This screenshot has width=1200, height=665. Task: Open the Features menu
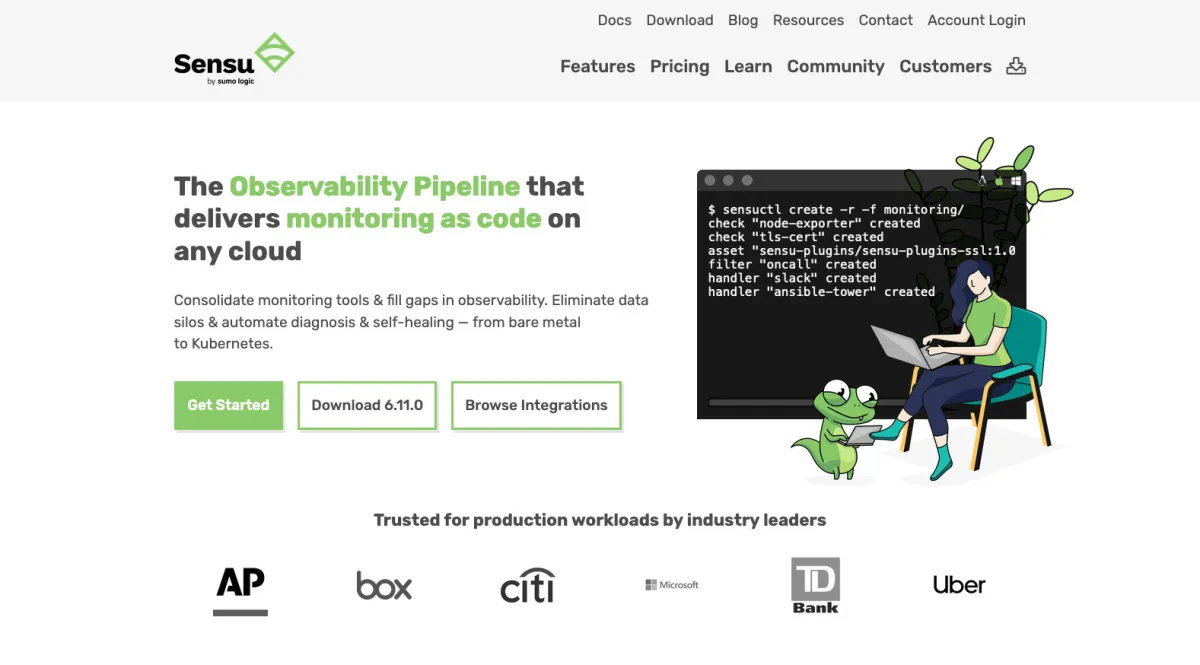598,66
